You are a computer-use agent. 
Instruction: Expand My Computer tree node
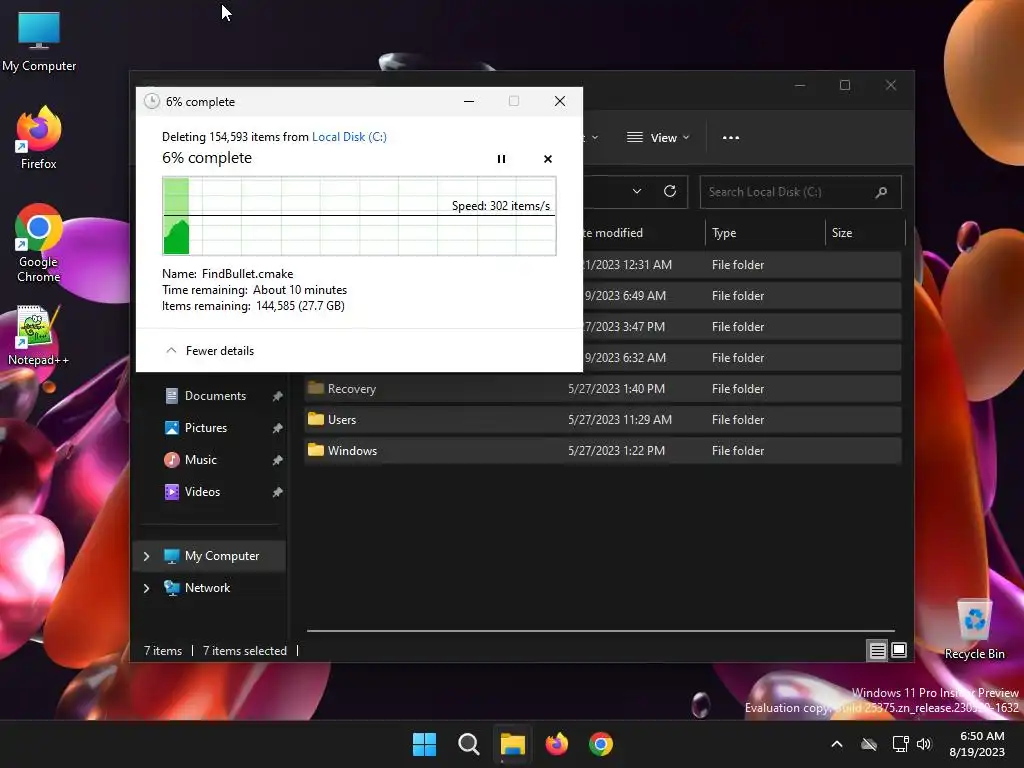[146, 556]
